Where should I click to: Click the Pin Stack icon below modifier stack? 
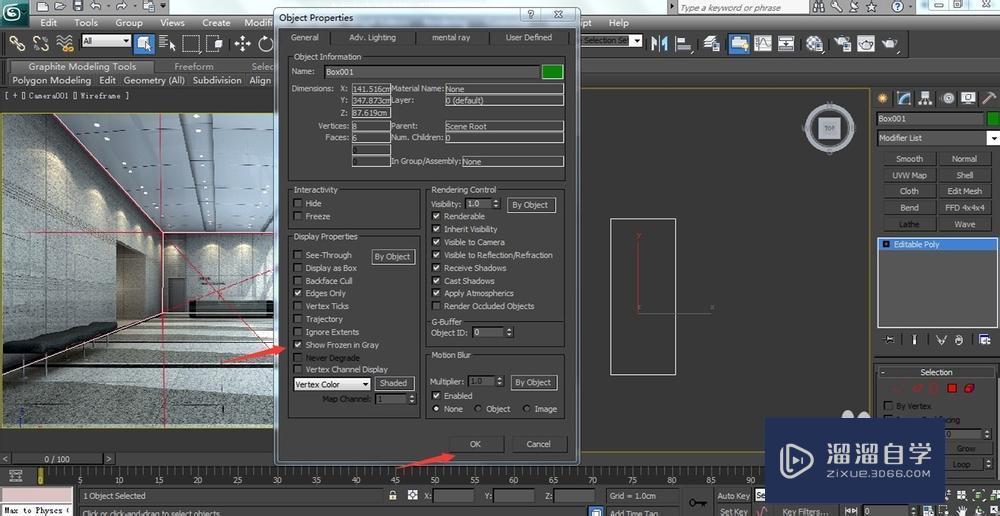(x=890, y=340)
